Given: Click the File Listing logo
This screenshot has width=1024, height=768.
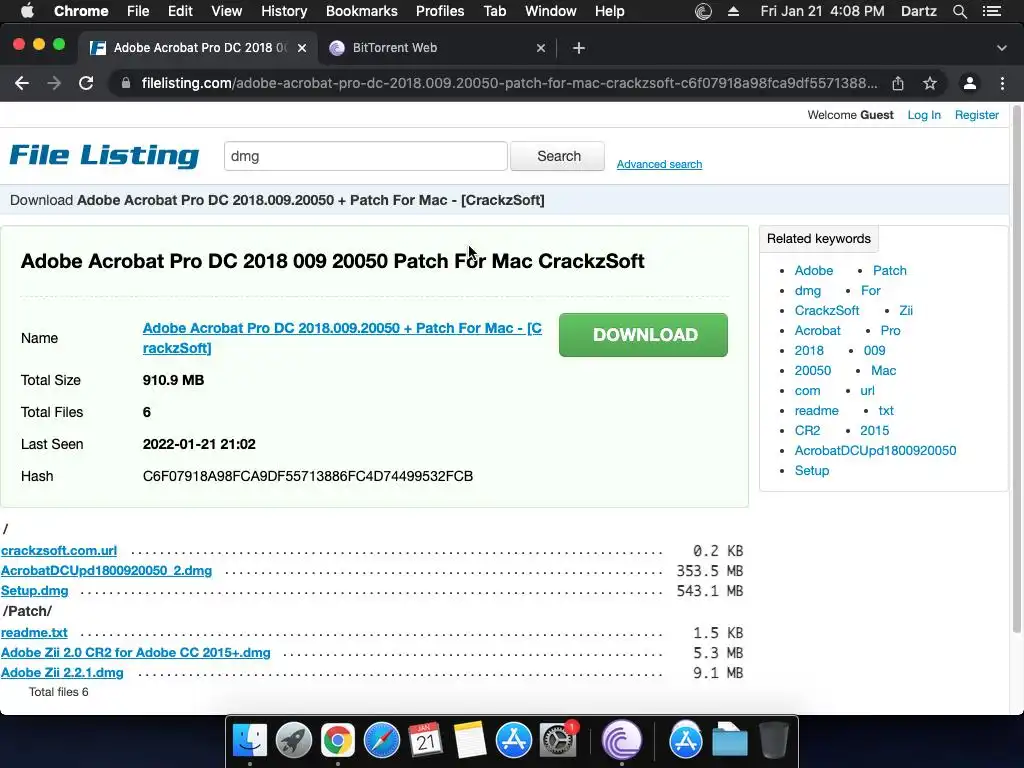Looking at the screenshot, I should tap(104, 155).
